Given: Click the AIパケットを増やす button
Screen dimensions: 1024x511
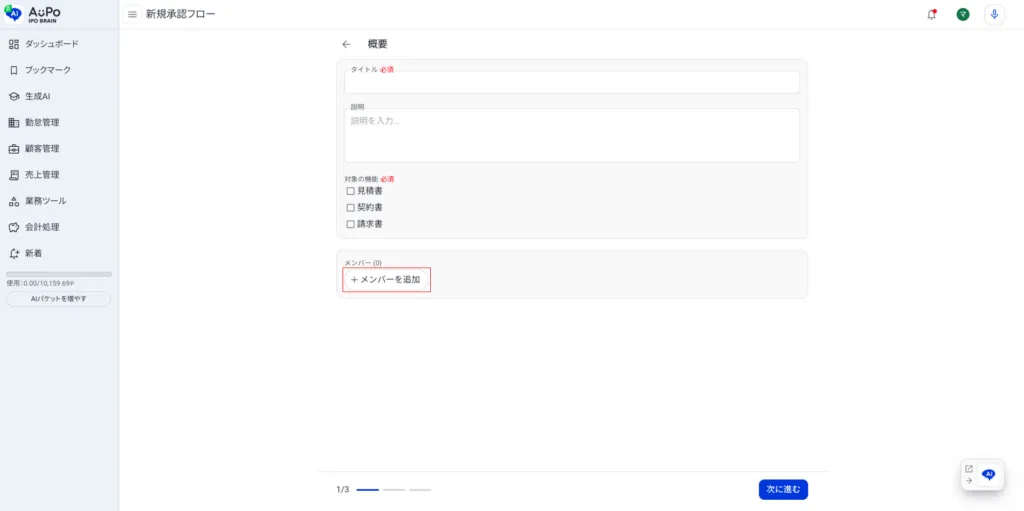Looking at the screenshot, I should tap(59, 299).
